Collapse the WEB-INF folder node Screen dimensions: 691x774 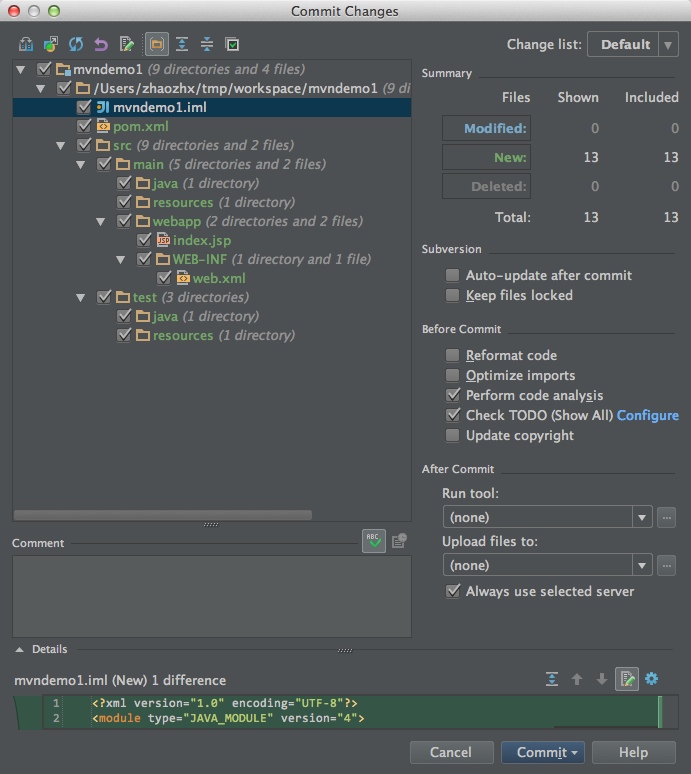120,260
